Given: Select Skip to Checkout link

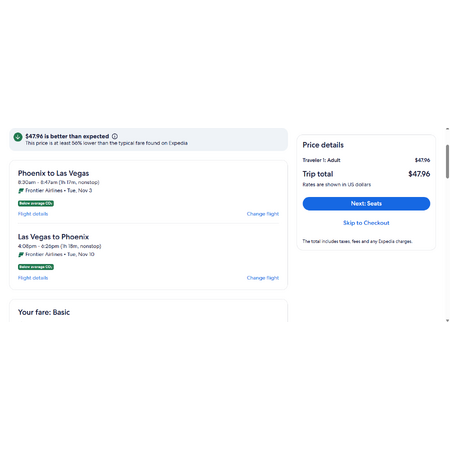Looking at the screenshot, I should click(x=366, y=223).
